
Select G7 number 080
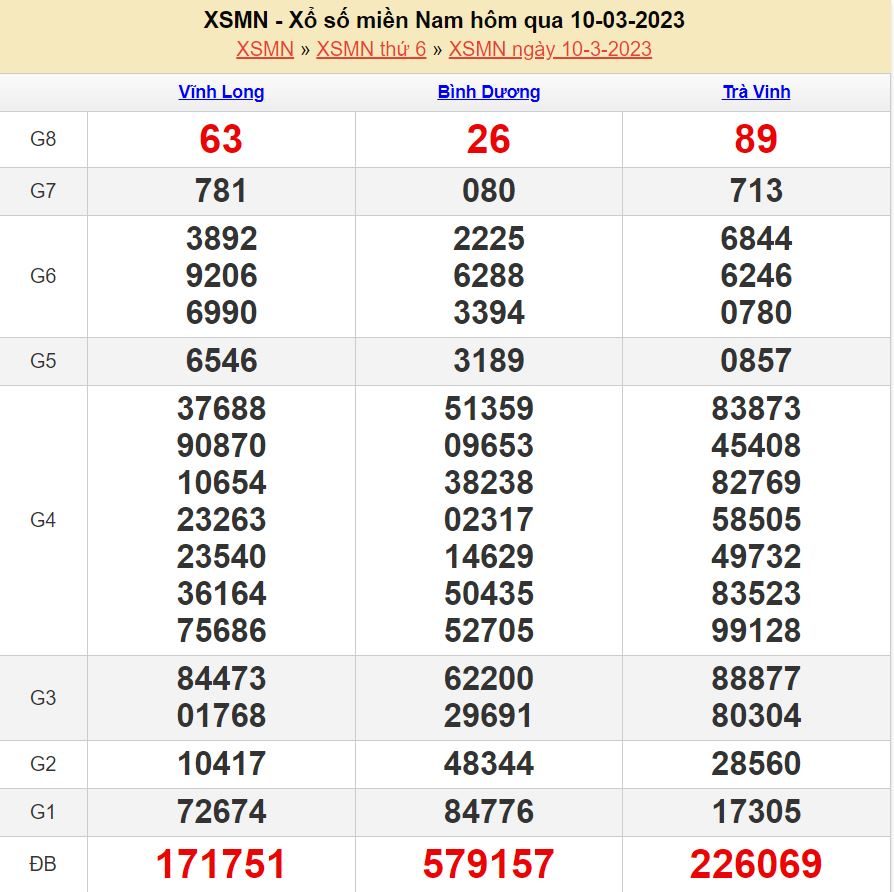coord(489,190)
